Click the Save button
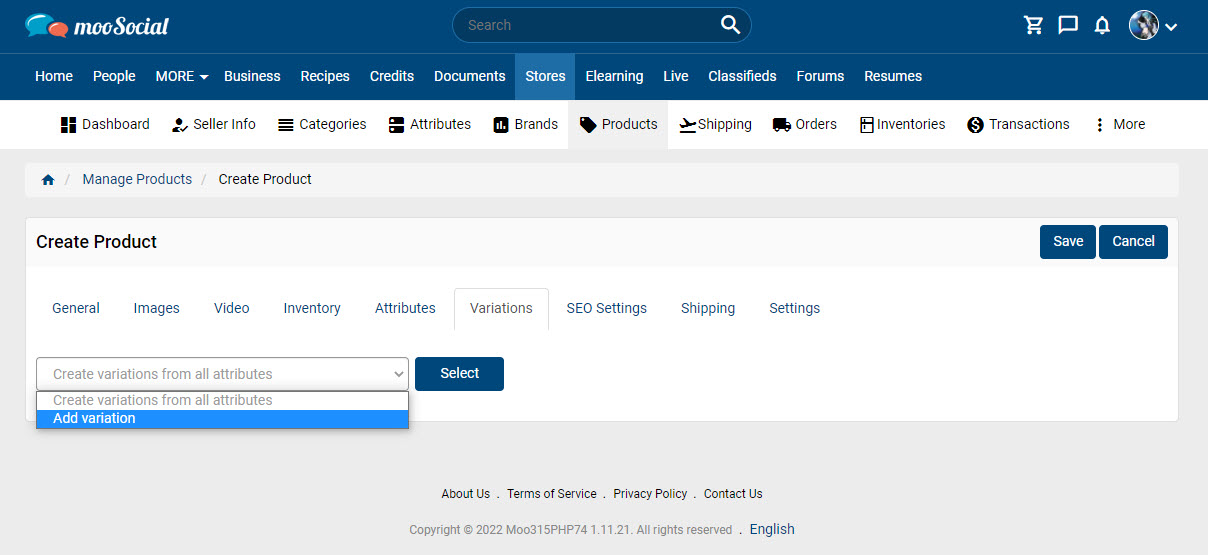 pos(1068,241)
